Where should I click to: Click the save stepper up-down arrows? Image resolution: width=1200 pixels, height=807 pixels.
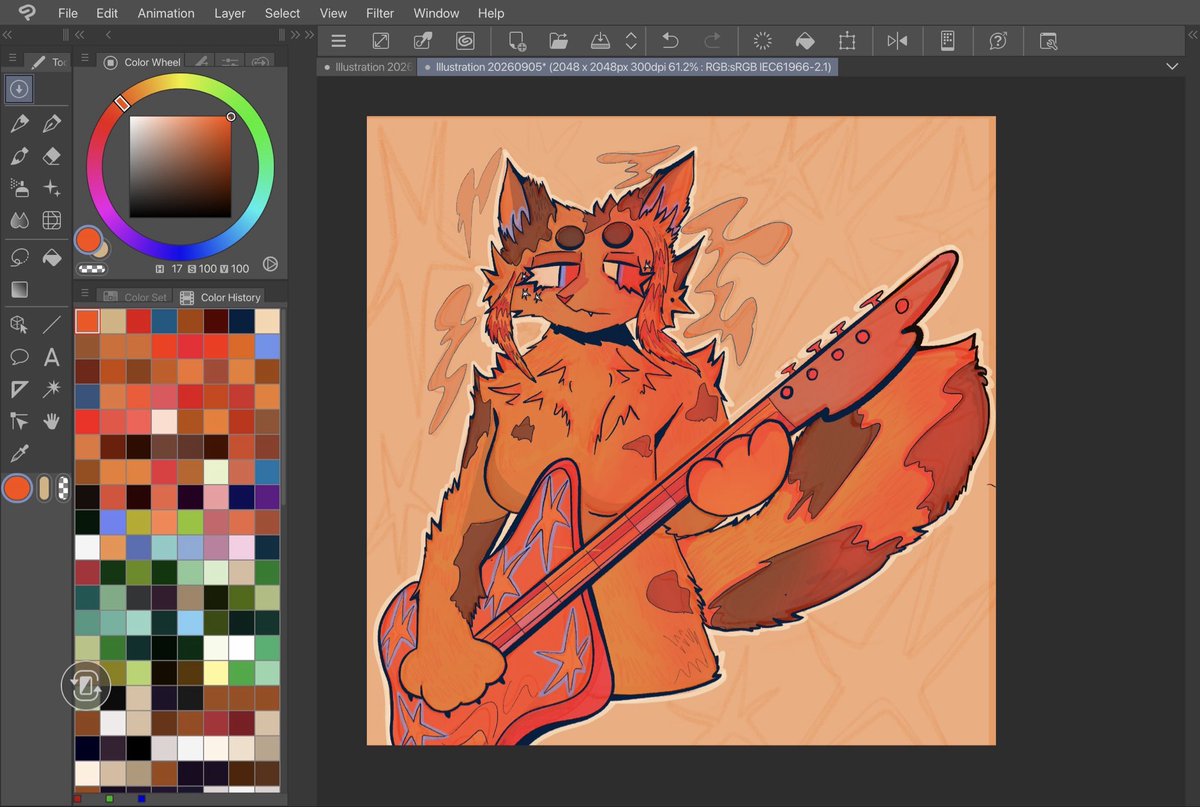(631, 41)
